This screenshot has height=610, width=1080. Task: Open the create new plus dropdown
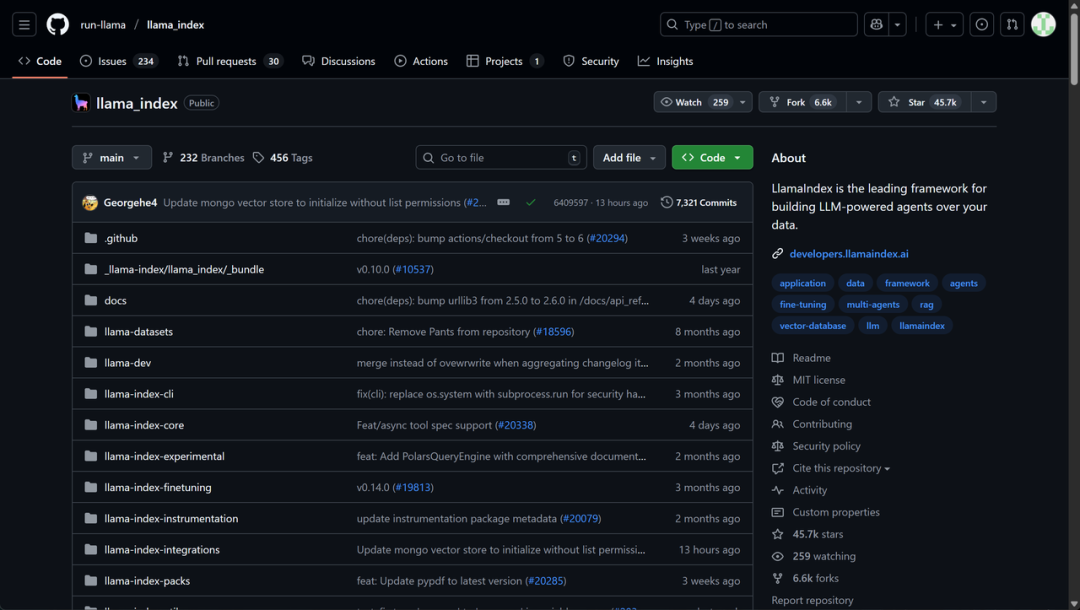pos(944,25)
